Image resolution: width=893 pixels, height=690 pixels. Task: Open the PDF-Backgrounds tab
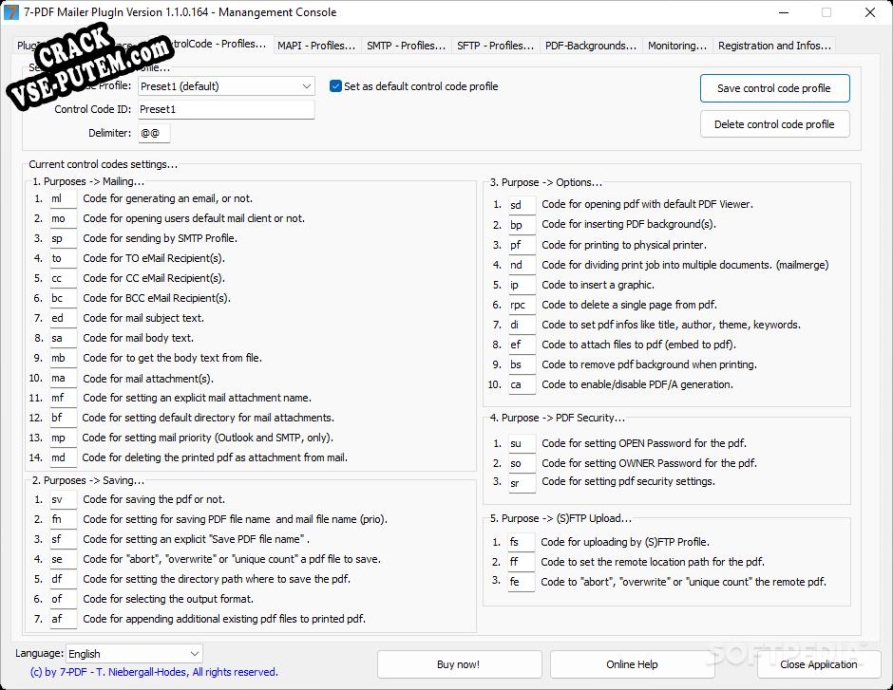pos(591,46)
